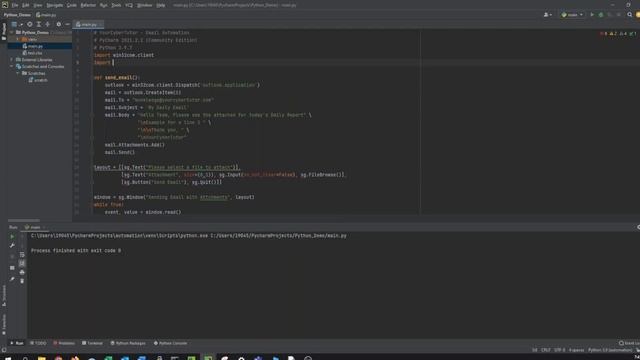Click the File Explorer icon on the taskbar
This screenshot has height=360, width=640.
point(42,358)
